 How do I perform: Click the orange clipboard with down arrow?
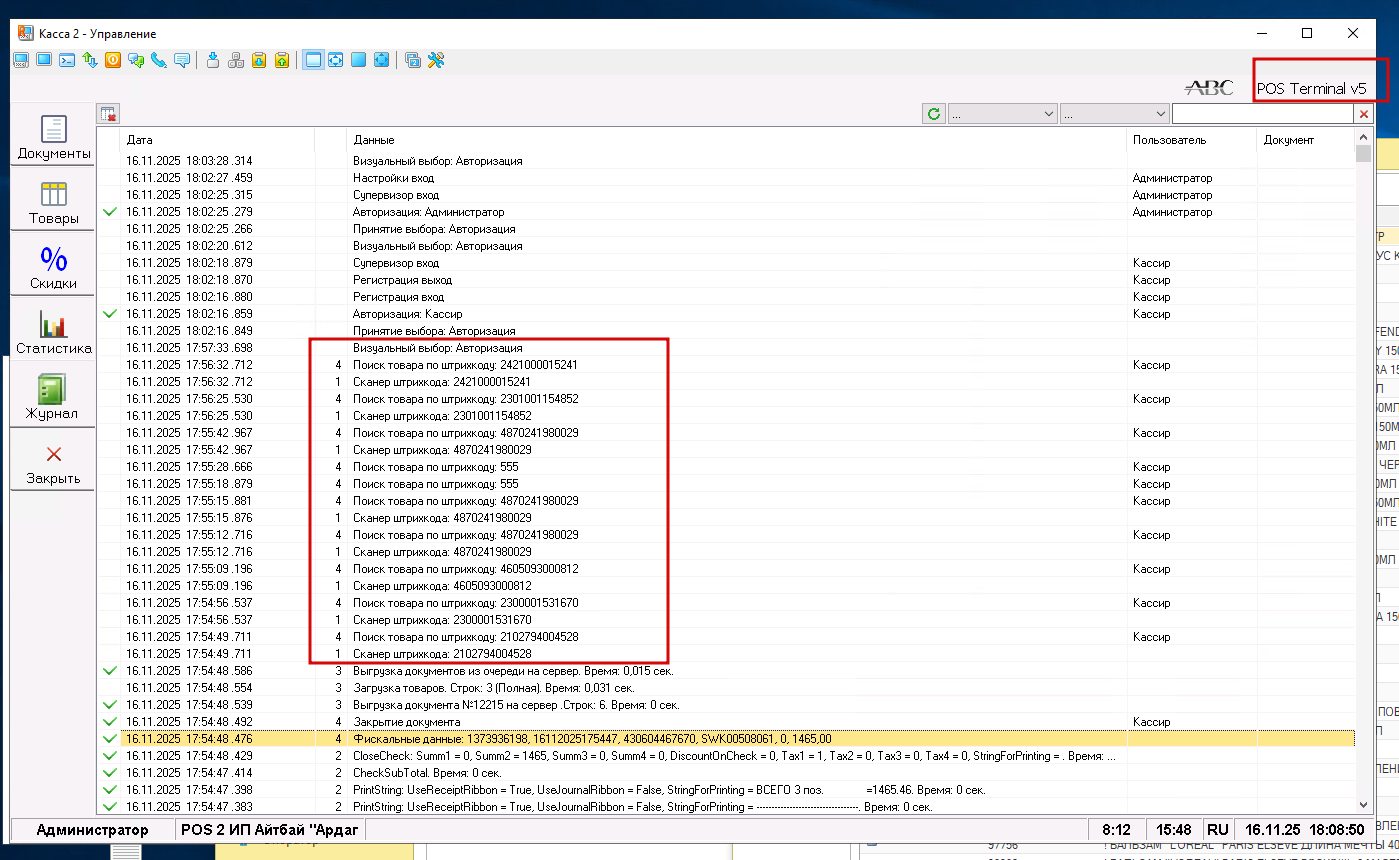point(259,60)
